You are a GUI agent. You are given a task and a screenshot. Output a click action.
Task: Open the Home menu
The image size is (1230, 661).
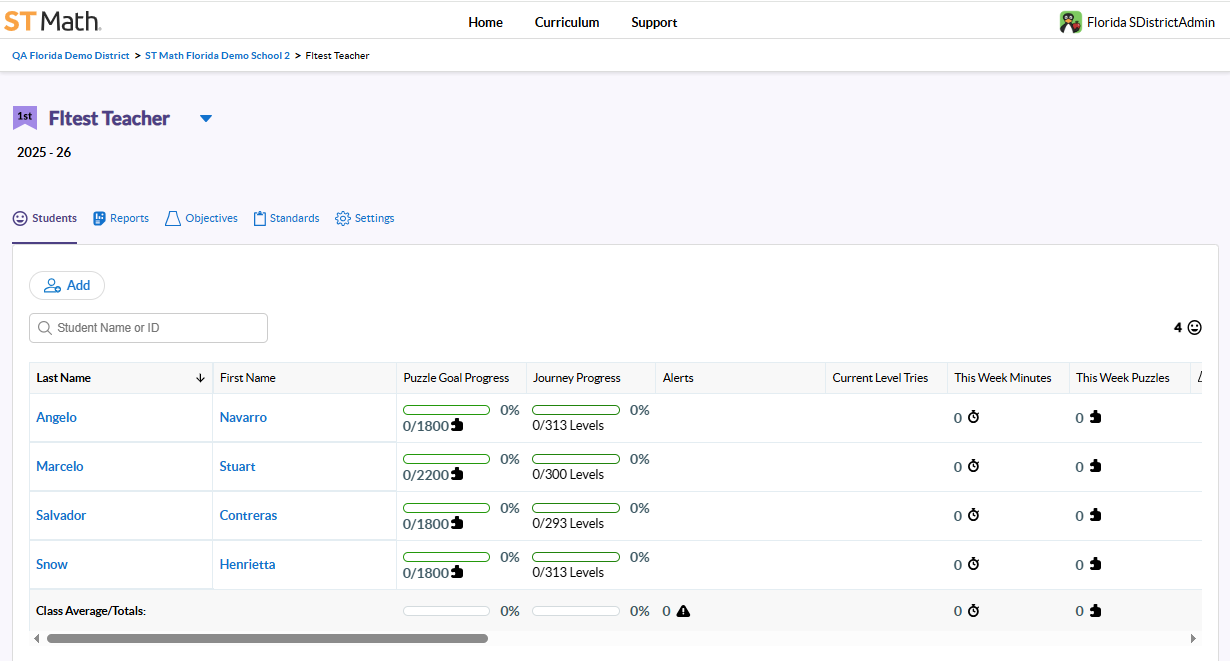click(486, 22)
